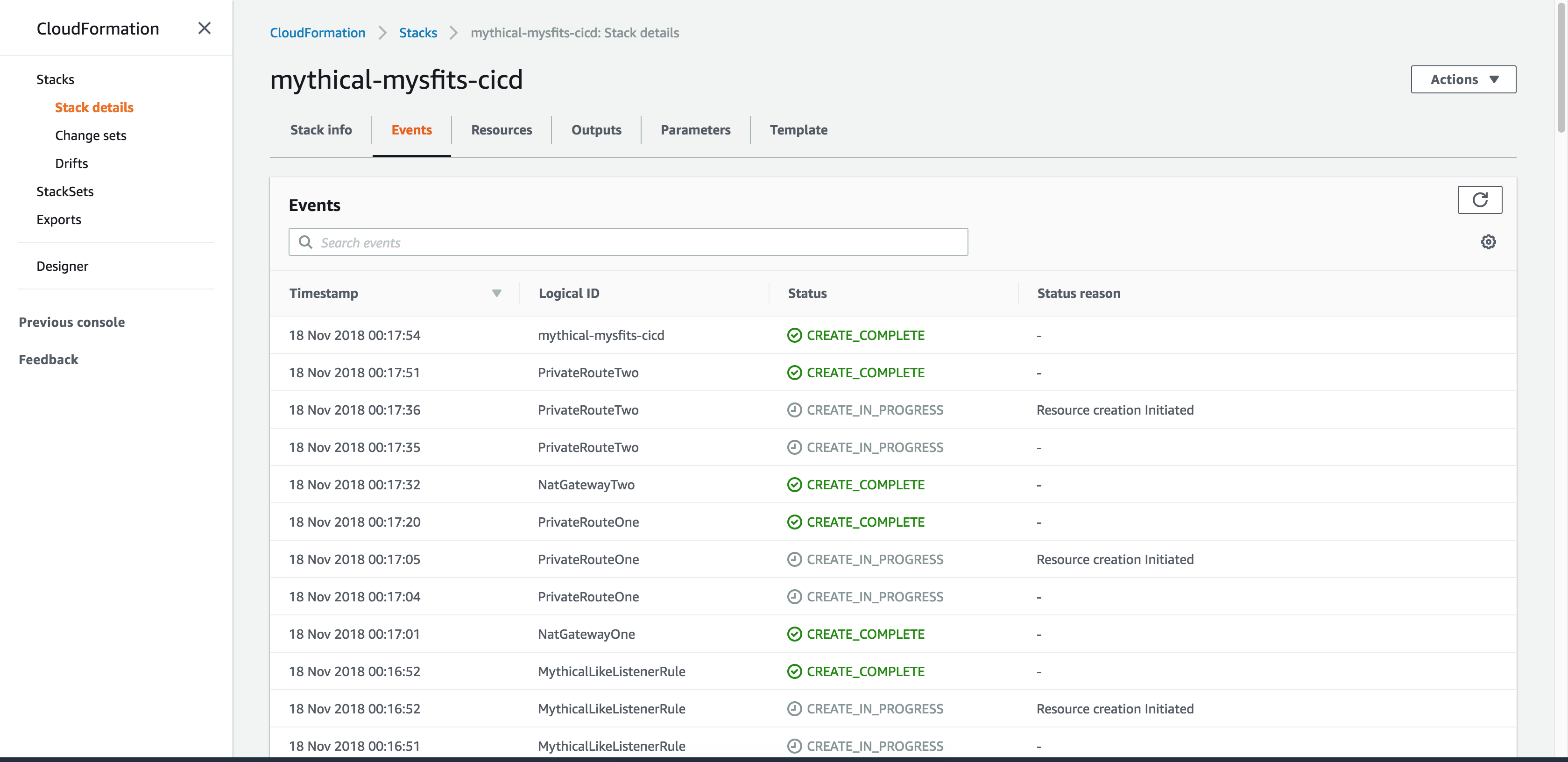Refresh the events list
Viewport: 1568px width, 762px height.
(1480, 200)
